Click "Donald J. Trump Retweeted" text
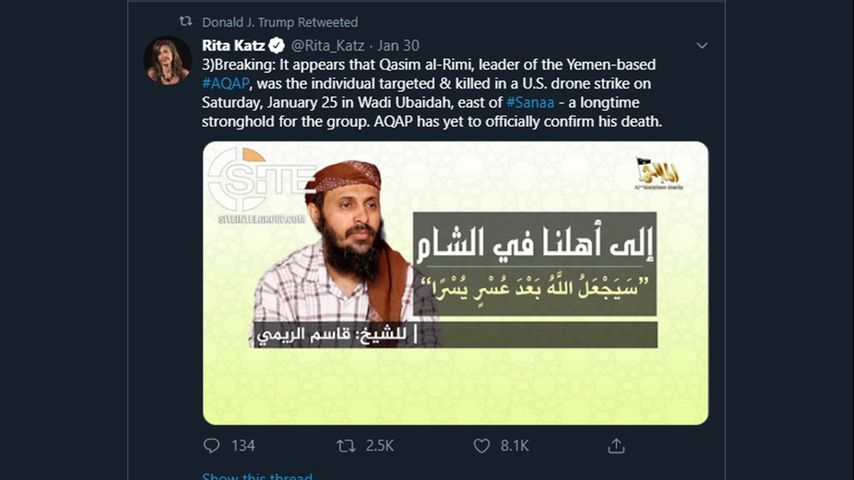Screen dimensions: 854x480 (279, 22)
